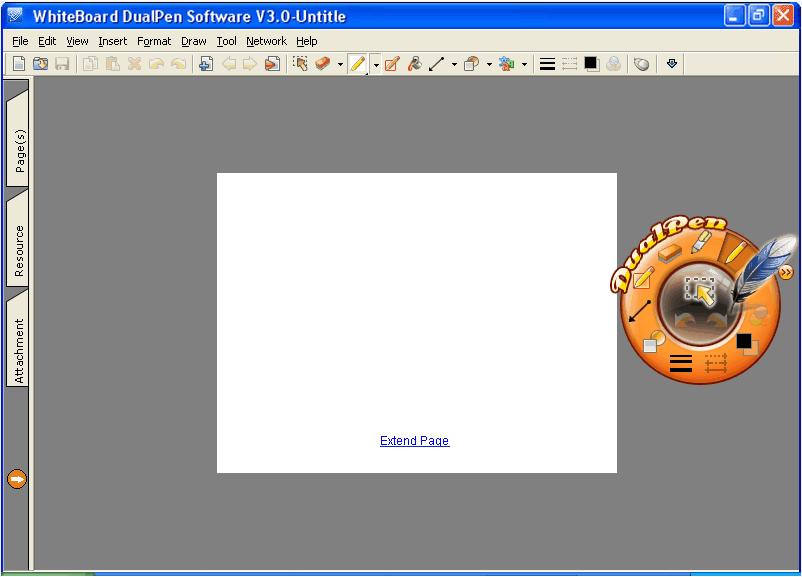
Task: Choose the Select tool in the toolbar
Action: (300, 64)
